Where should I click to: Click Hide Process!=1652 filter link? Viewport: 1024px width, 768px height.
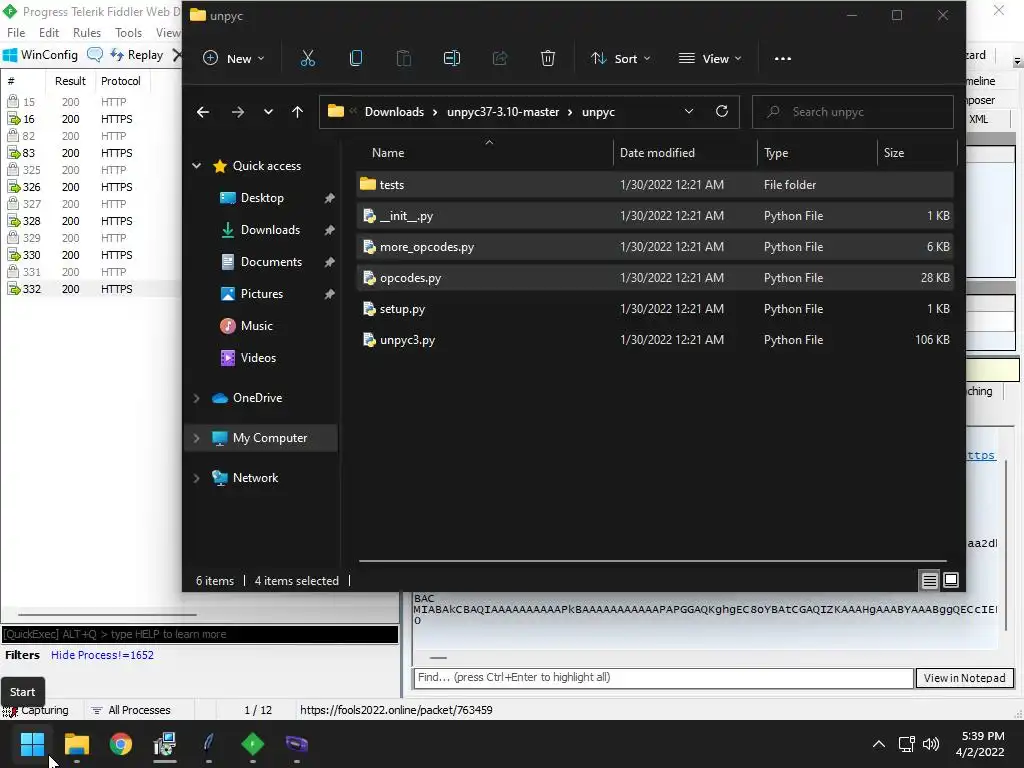(103, 655)
